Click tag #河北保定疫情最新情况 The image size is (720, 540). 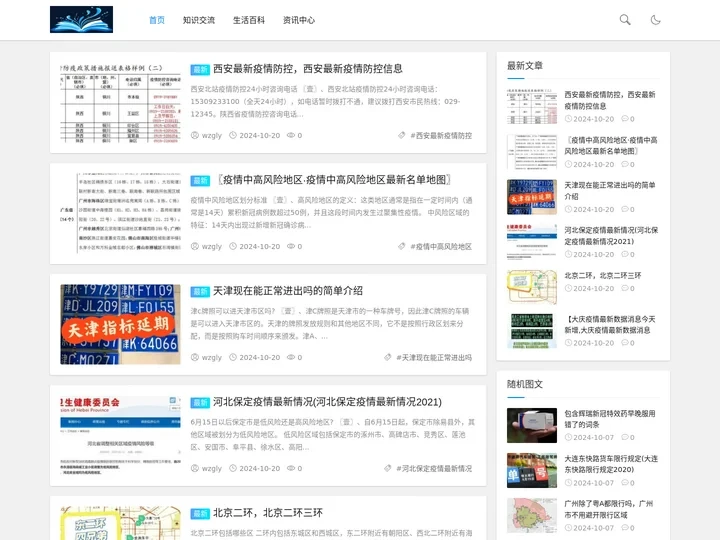click(434, 468)
